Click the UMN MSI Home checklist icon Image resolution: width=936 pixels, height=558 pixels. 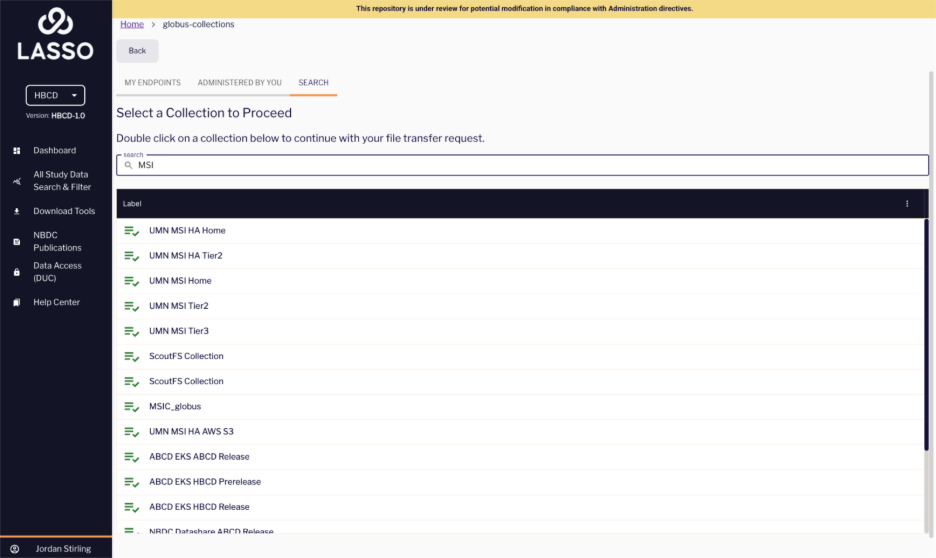pyautogui.click(x=132, y=281)
